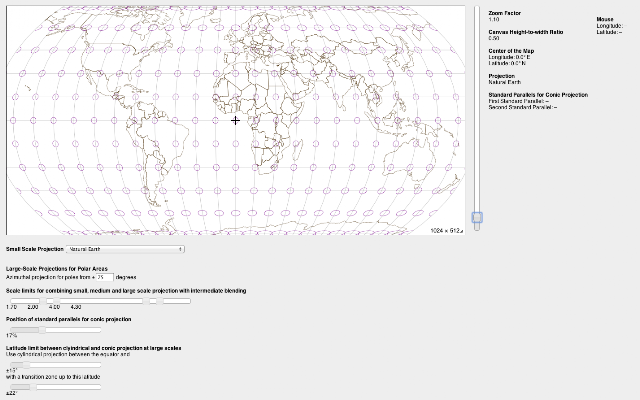
Task: Click the vertical zoom factor slider thumb
Action: [477, 218]
